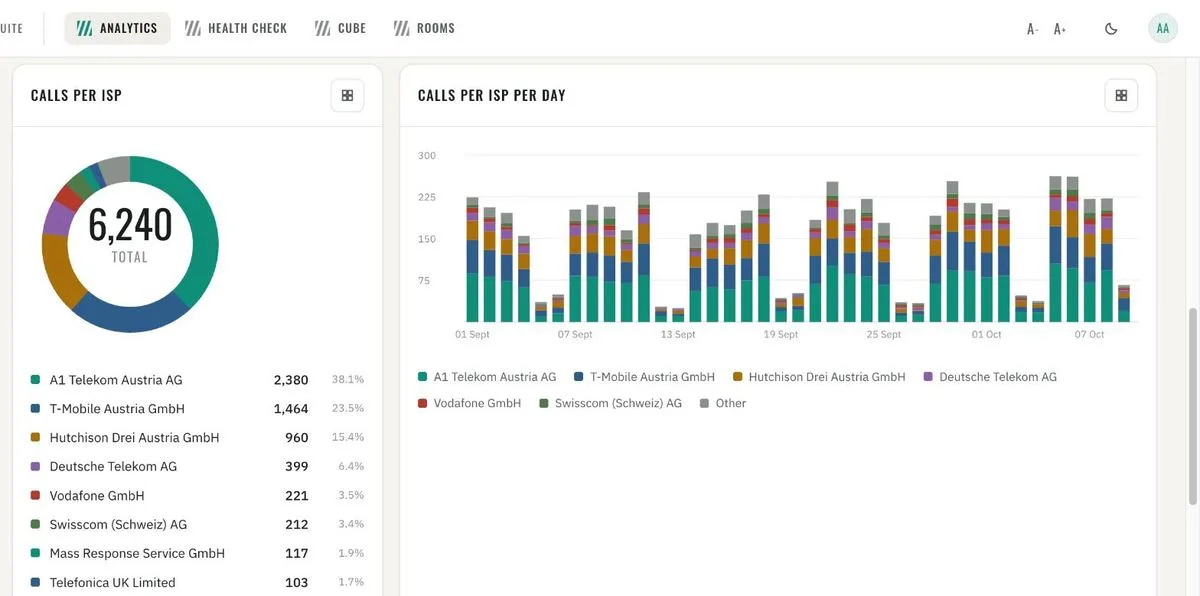Viewport: 1200px width, 596px height.
Task: Select Telefonica UK Limited row
Action: pyautogui.click(x=197, y=583)
